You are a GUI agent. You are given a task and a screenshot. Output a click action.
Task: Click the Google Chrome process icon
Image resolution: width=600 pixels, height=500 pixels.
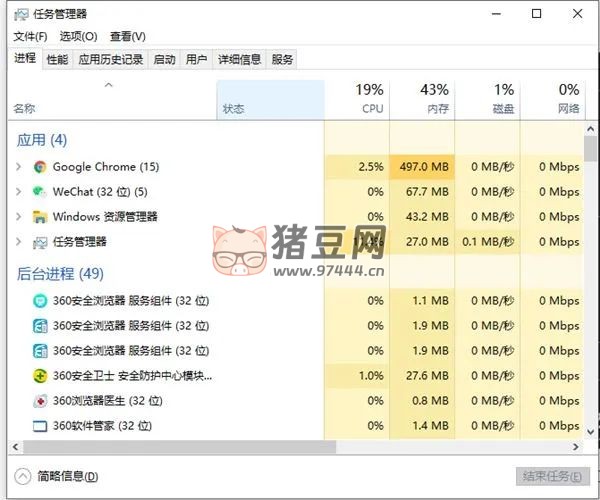tap(40, 167)
